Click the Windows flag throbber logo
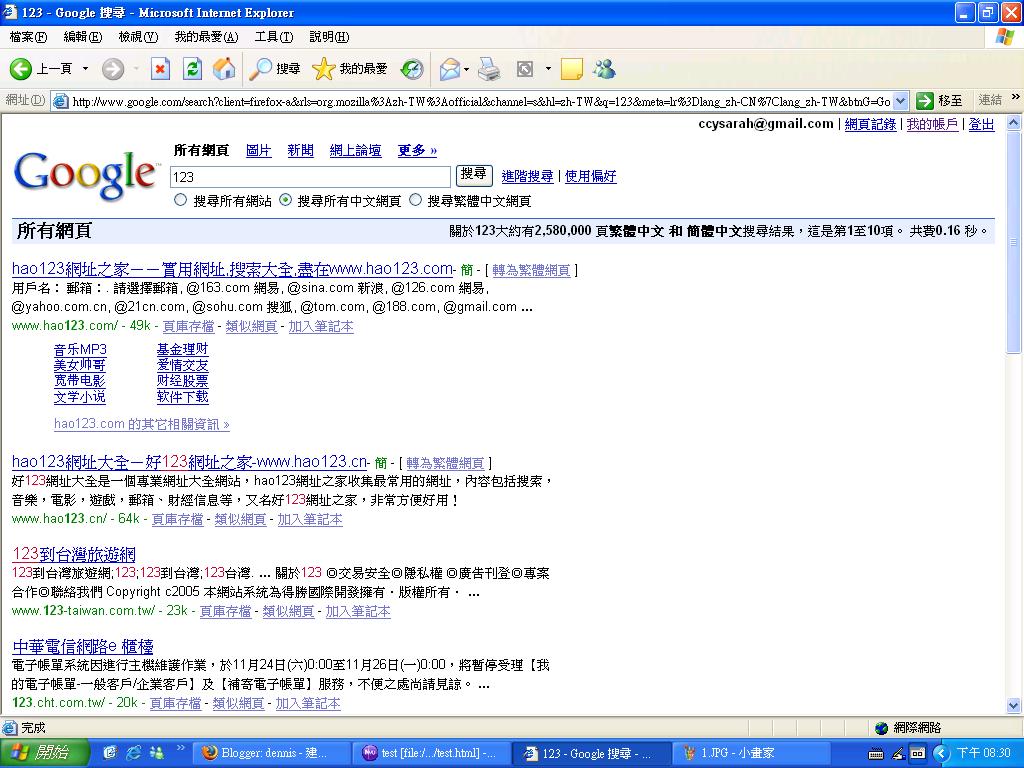This screenshot has width=1024, height=768. point(1005,37)
